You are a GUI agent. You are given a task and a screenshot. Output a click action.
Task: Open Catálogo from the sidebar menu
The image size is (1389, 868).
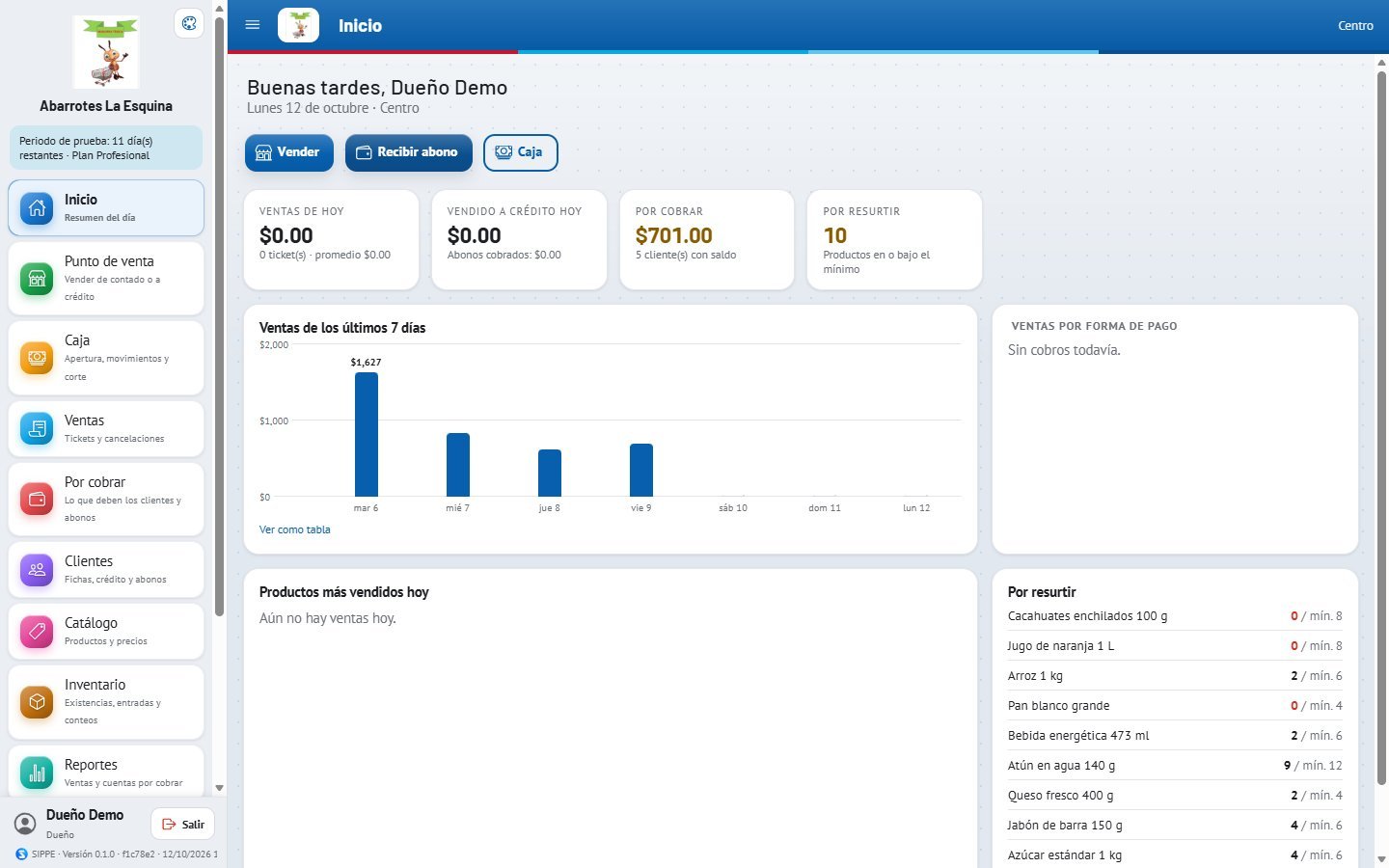[x=106, y=631]
